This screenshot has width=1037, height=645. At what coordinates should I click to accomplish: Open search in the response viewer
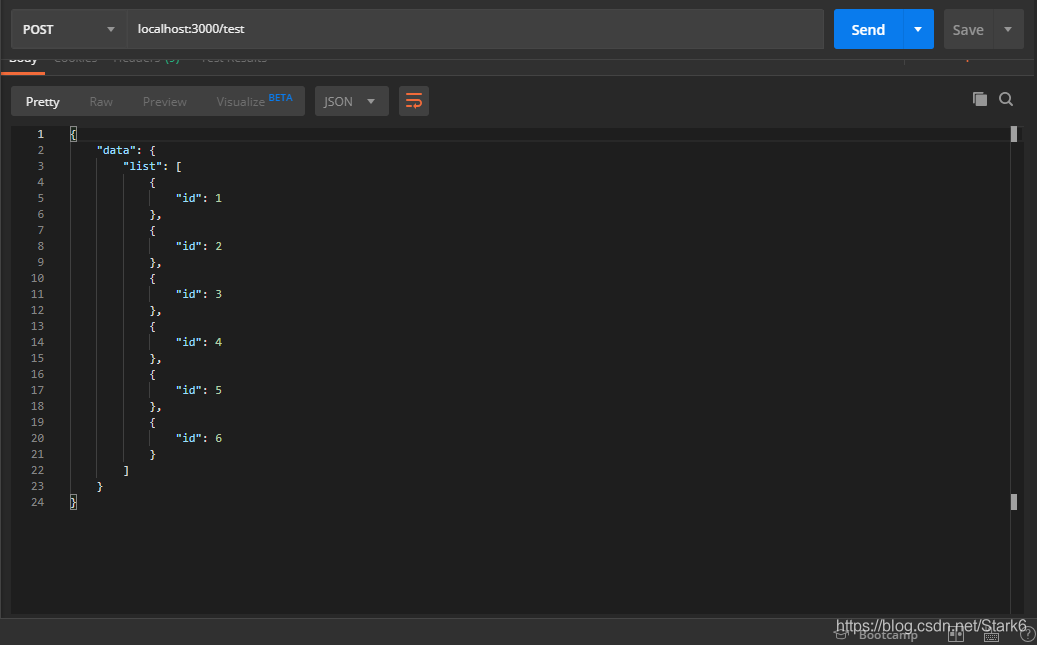coord(1006,99)
